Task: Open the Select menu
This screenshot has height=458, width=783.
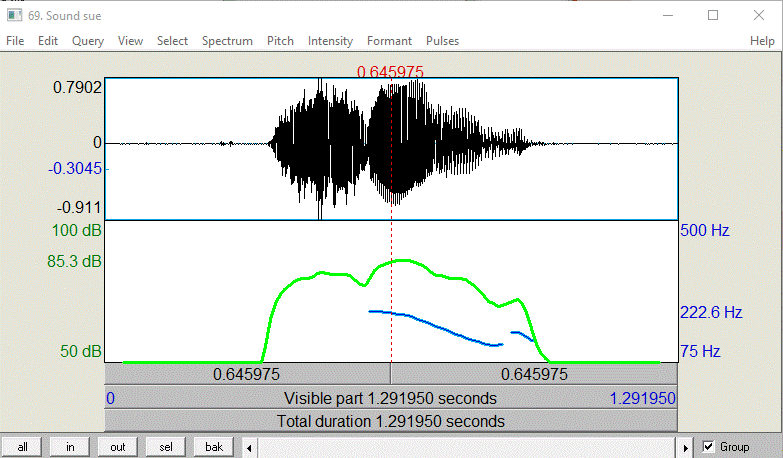Action: 172,41
